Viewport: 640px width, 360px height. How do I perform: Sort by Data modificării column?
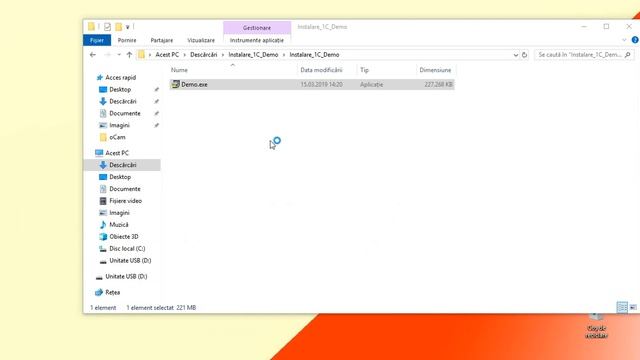click(x=321, y=70)
